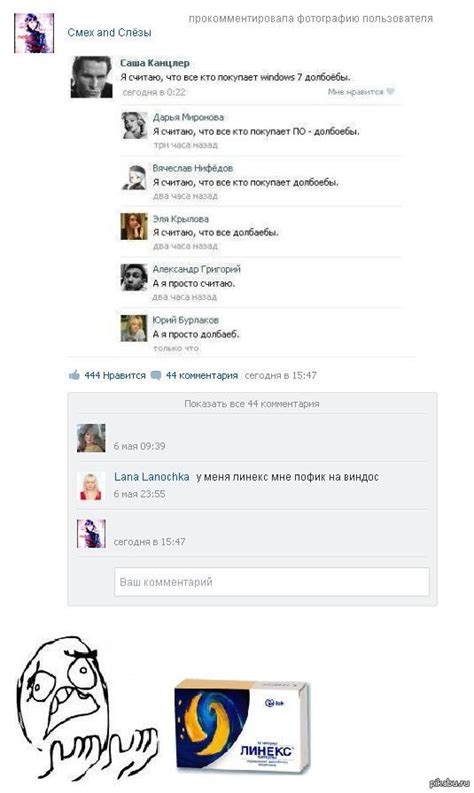Screen dimensions: 474x793
Task: Click the heart icon next to Мне нравится
Action: click(x=390, y=92)
